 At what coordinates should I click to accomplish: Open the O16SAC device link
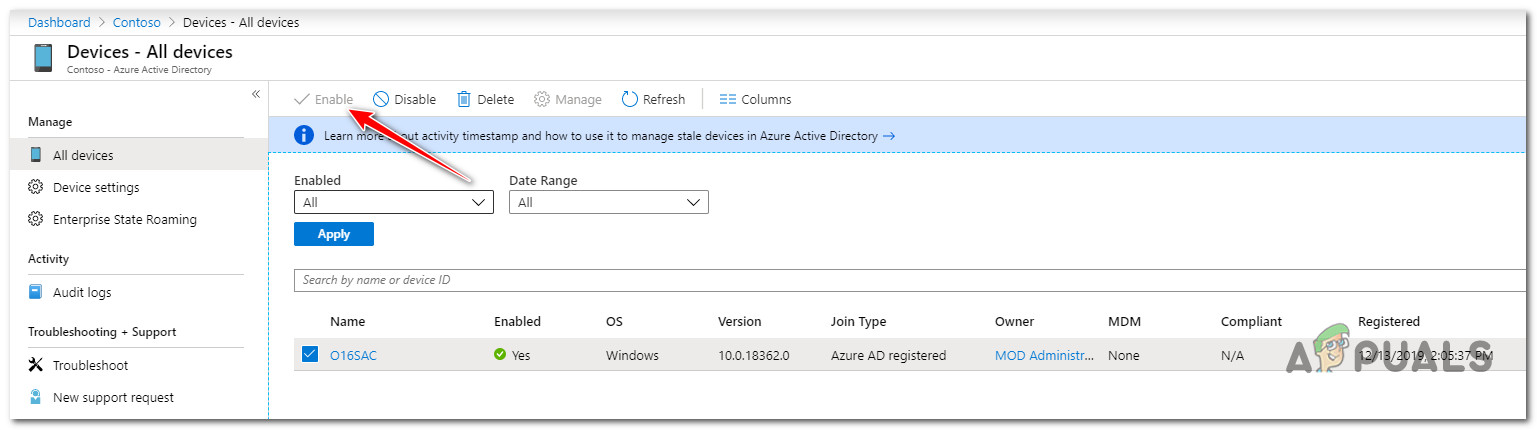pyautogui.click(x=353, y=355)
